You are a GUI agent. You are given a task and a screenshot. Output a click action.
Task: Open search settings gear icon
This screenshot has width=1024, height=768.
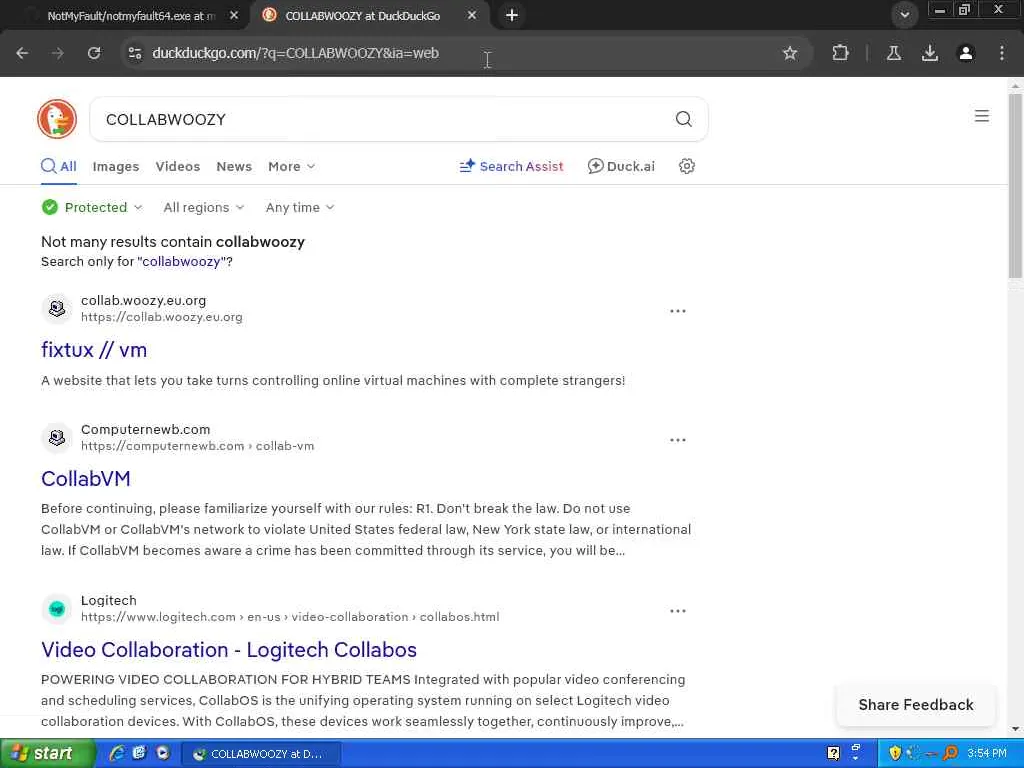click(x=686, y=166)
